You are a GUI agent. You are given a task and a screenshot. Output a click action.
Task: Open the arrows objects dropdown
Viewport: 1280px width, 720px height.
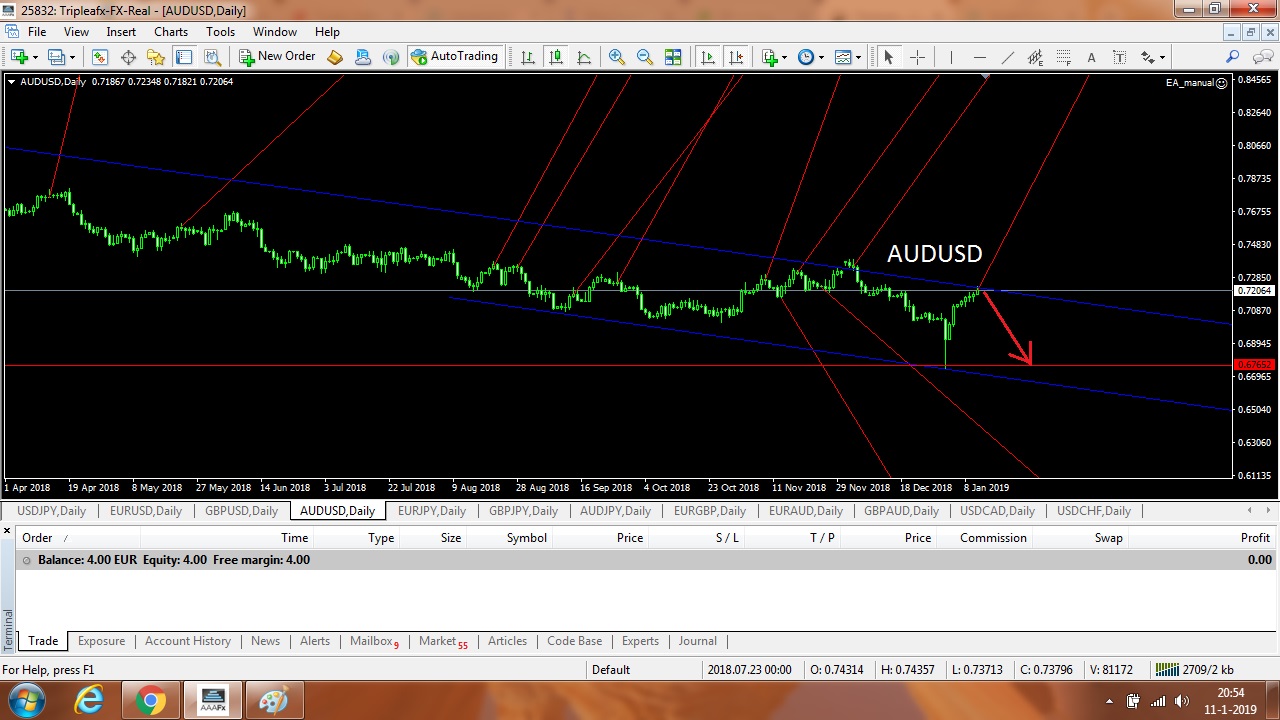[x=1152, y=57]
